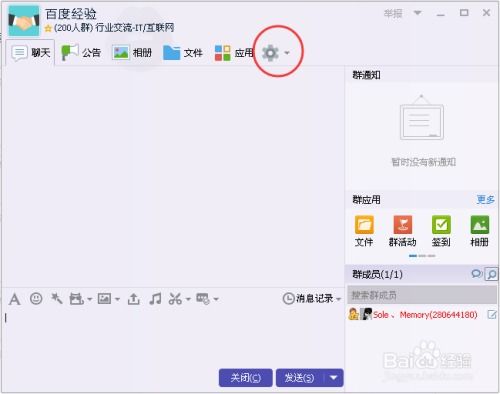Viewport: 500px width, 394px height.
Task: Click the edit icon beside member Sole
Action: 492,314
